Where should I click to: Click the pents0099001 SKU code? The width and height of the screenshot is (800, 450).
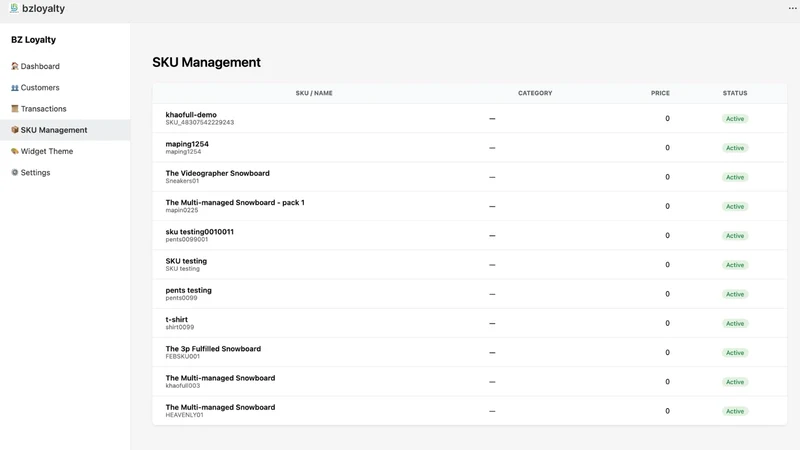[187, 239]
